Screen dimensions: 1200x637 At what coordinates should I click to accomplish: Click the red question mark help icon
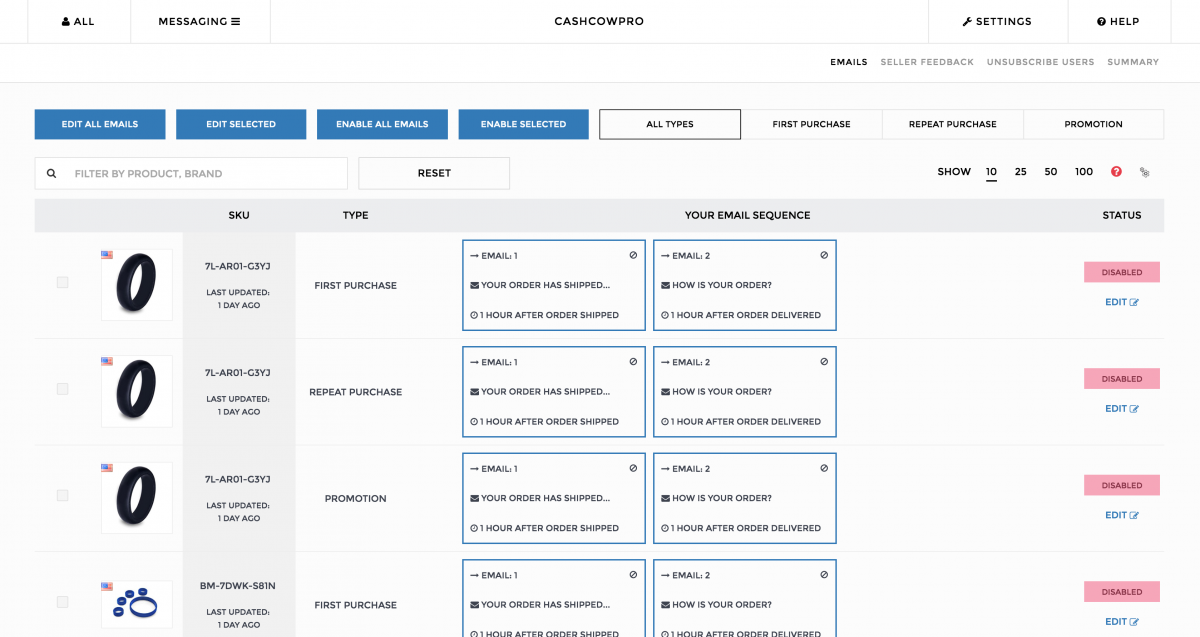coord(1116,172)
